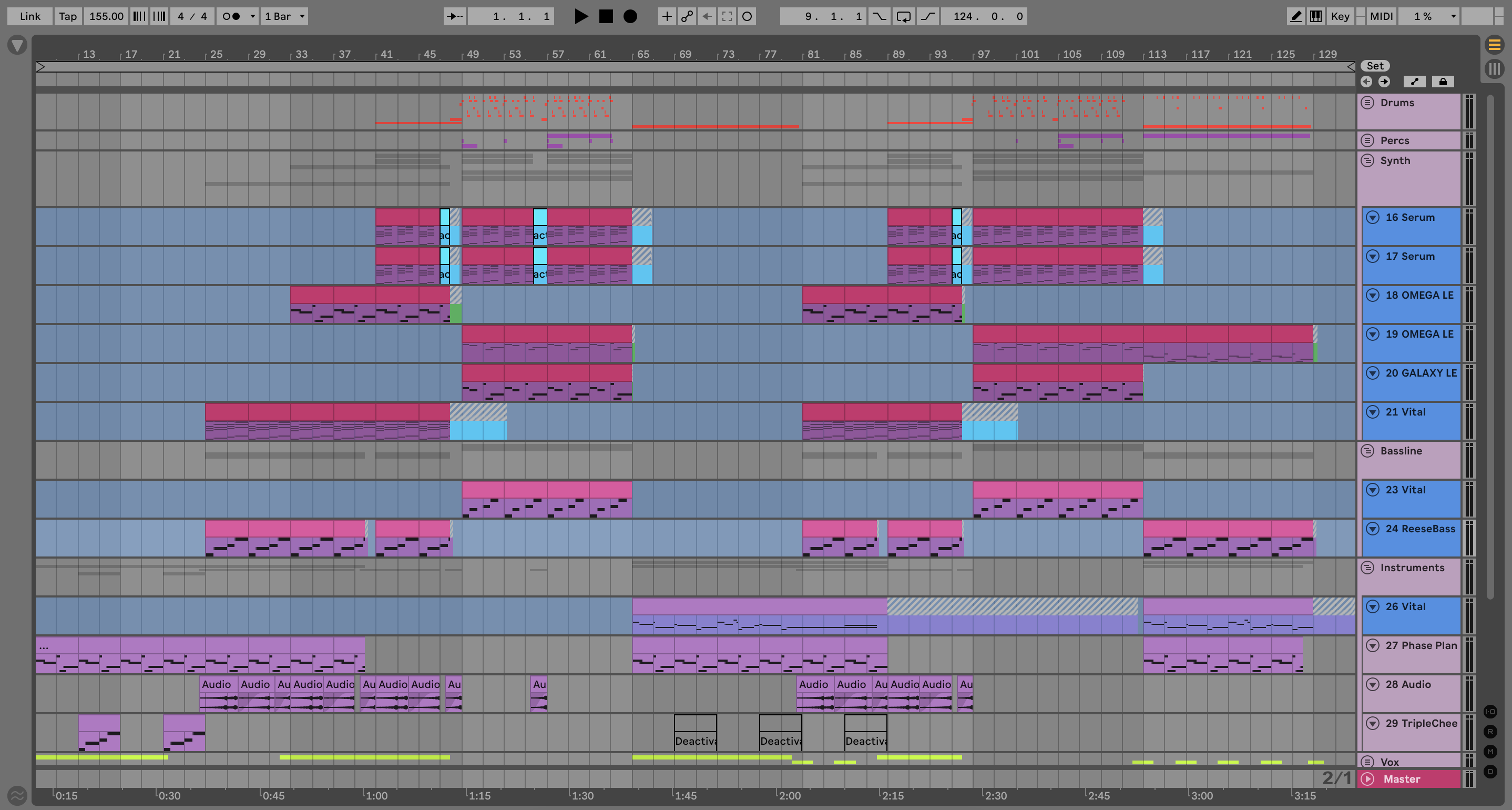Image resolution: width=1512 pixels, height=810 pixels.
Task: Jump to next locator arrow
Action: pos(1384,82)
